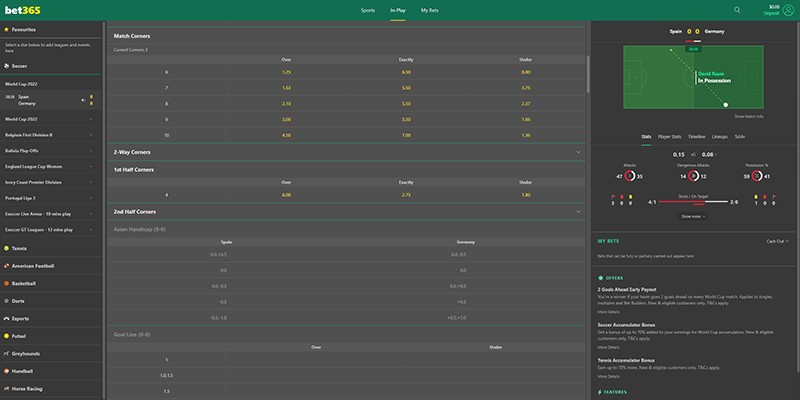
Task: Select the Darts sport icon
Action: tap(7, 301)
